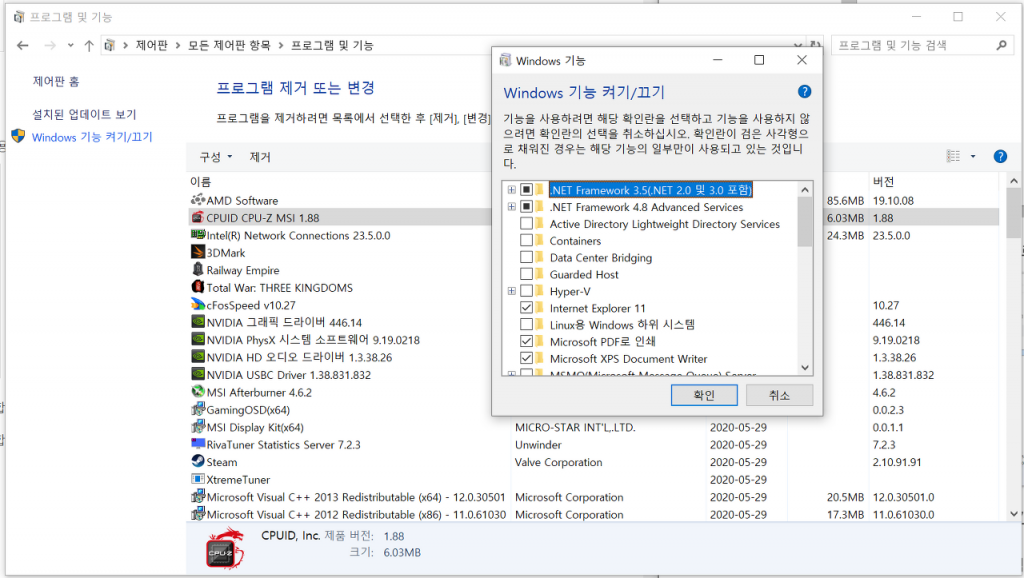This screenshot has width=1024, height=578.
Task: Click the refresh icon beside the address bar
Action: (x=816, y=45)
